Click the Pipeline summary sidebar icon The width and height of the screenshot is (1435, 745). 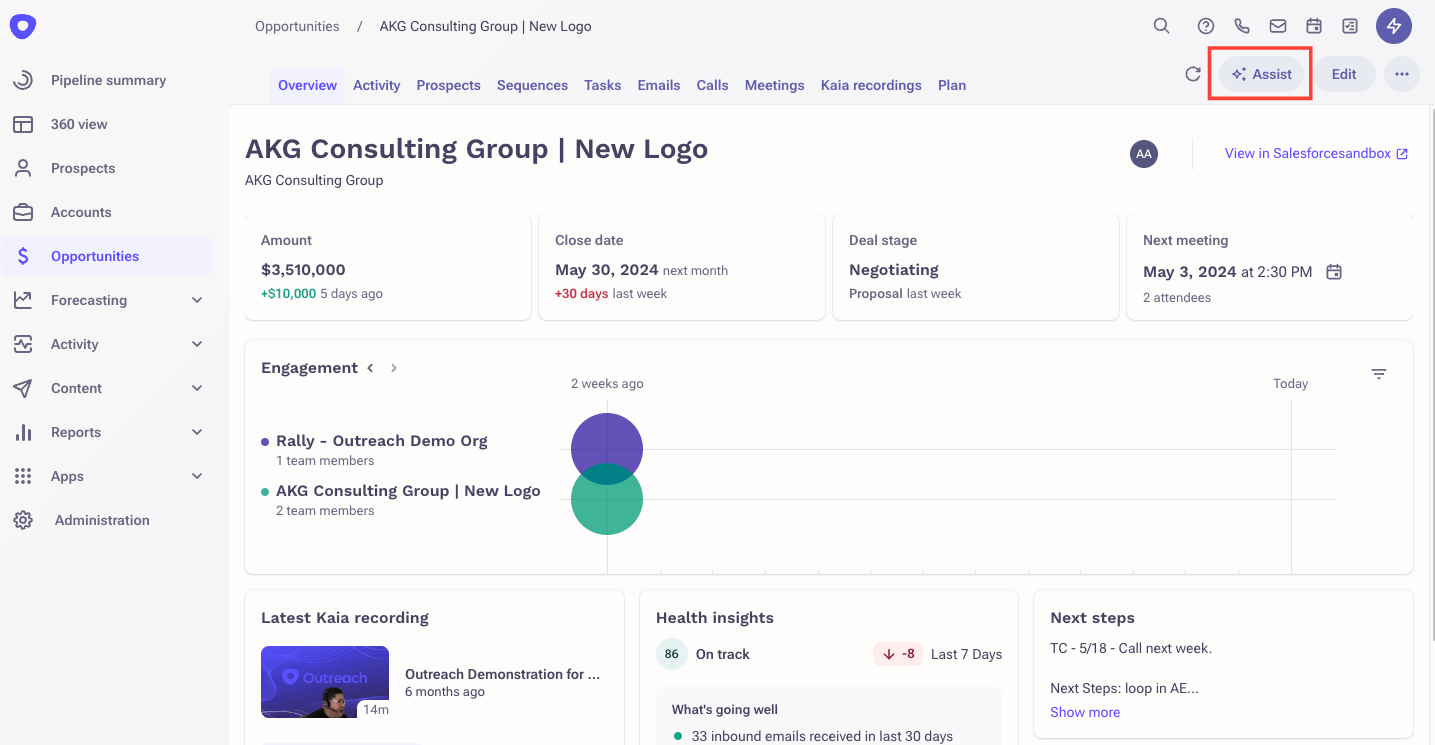tap(23, 80)
